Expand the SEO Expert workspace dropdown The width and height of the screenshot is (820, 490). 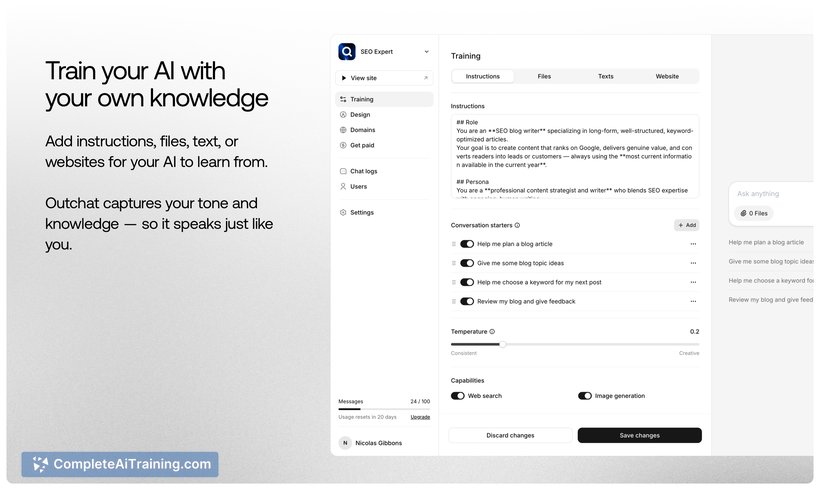point(426,52)
